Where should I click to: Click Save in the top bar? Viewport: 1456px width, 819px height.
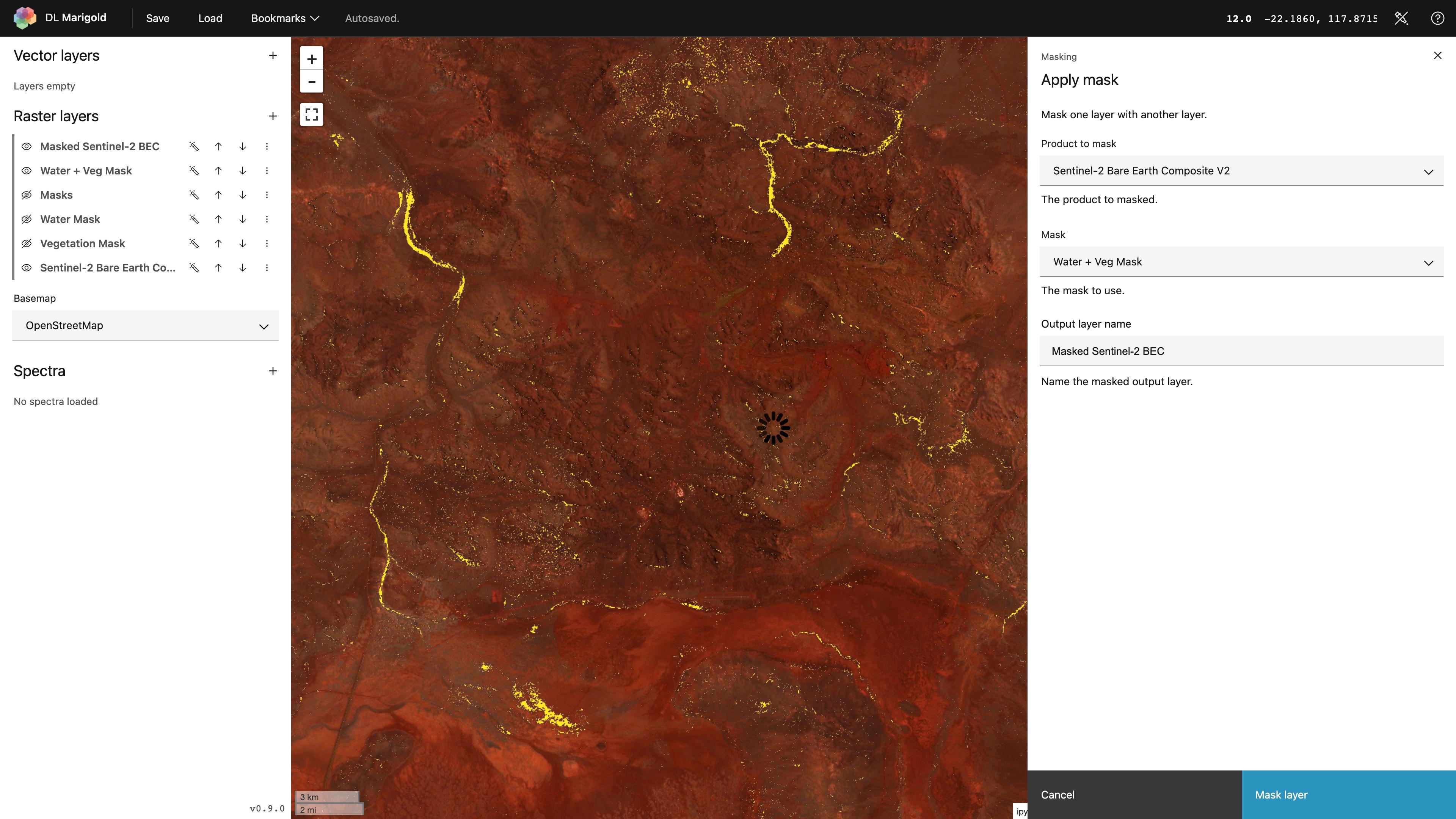click(158, 18)
